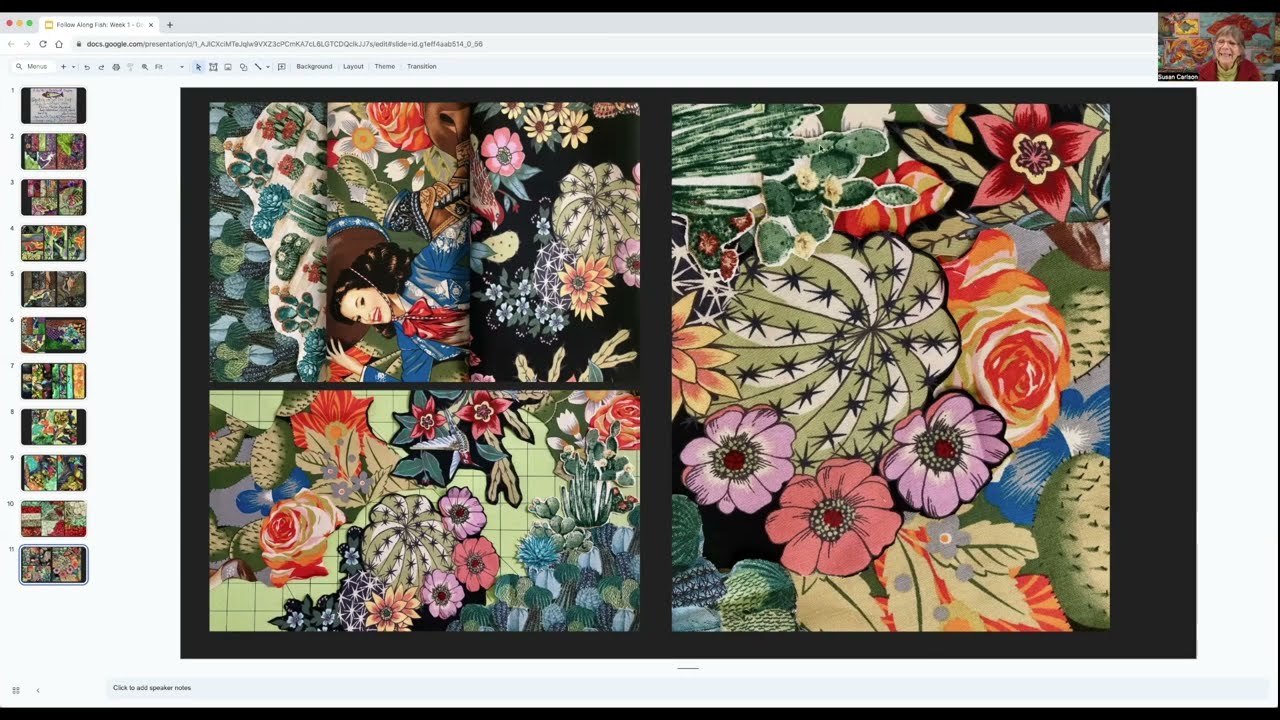Open the Theme panel
The width and height of the screenshot is (1280, 720).
(x=385, y=67)
